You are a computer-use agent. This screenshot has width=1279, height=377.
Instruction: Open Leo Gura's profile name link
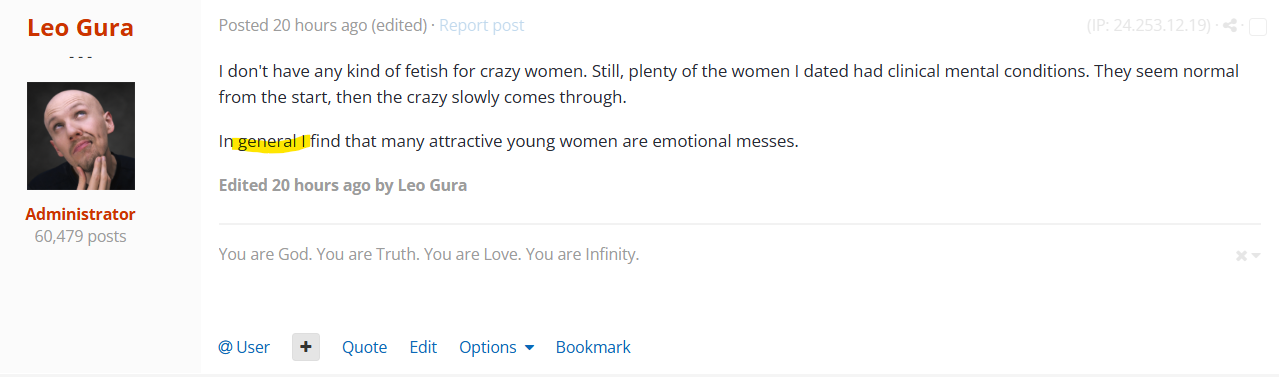point(80,27)
